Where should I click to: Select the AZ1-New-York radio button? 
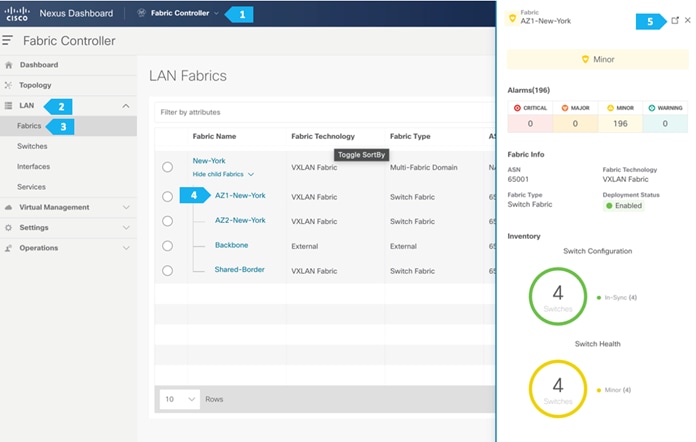[167, 196]
